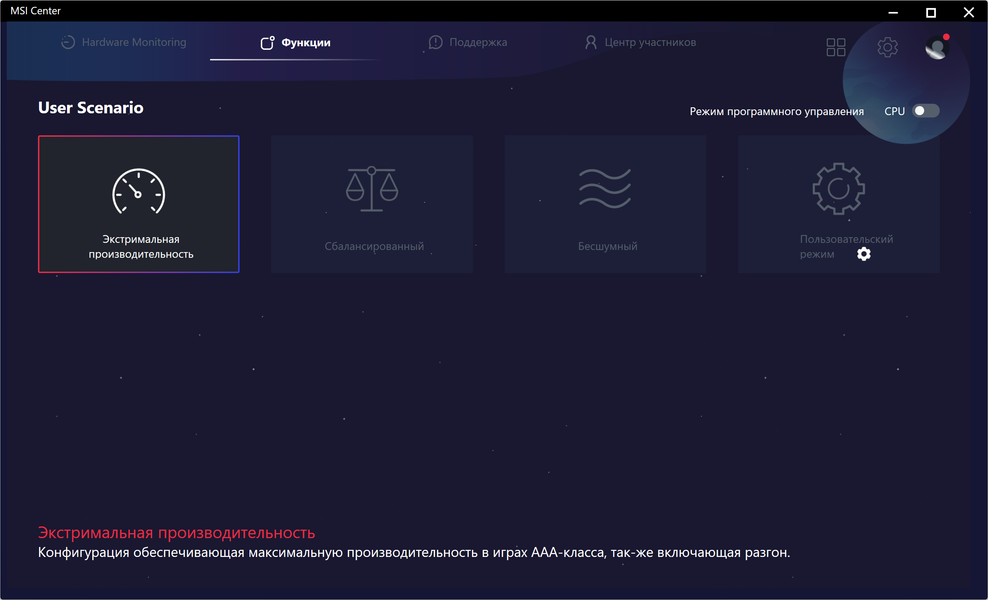
Task: Open settings gear in top bar
Action: click(887, 47)
